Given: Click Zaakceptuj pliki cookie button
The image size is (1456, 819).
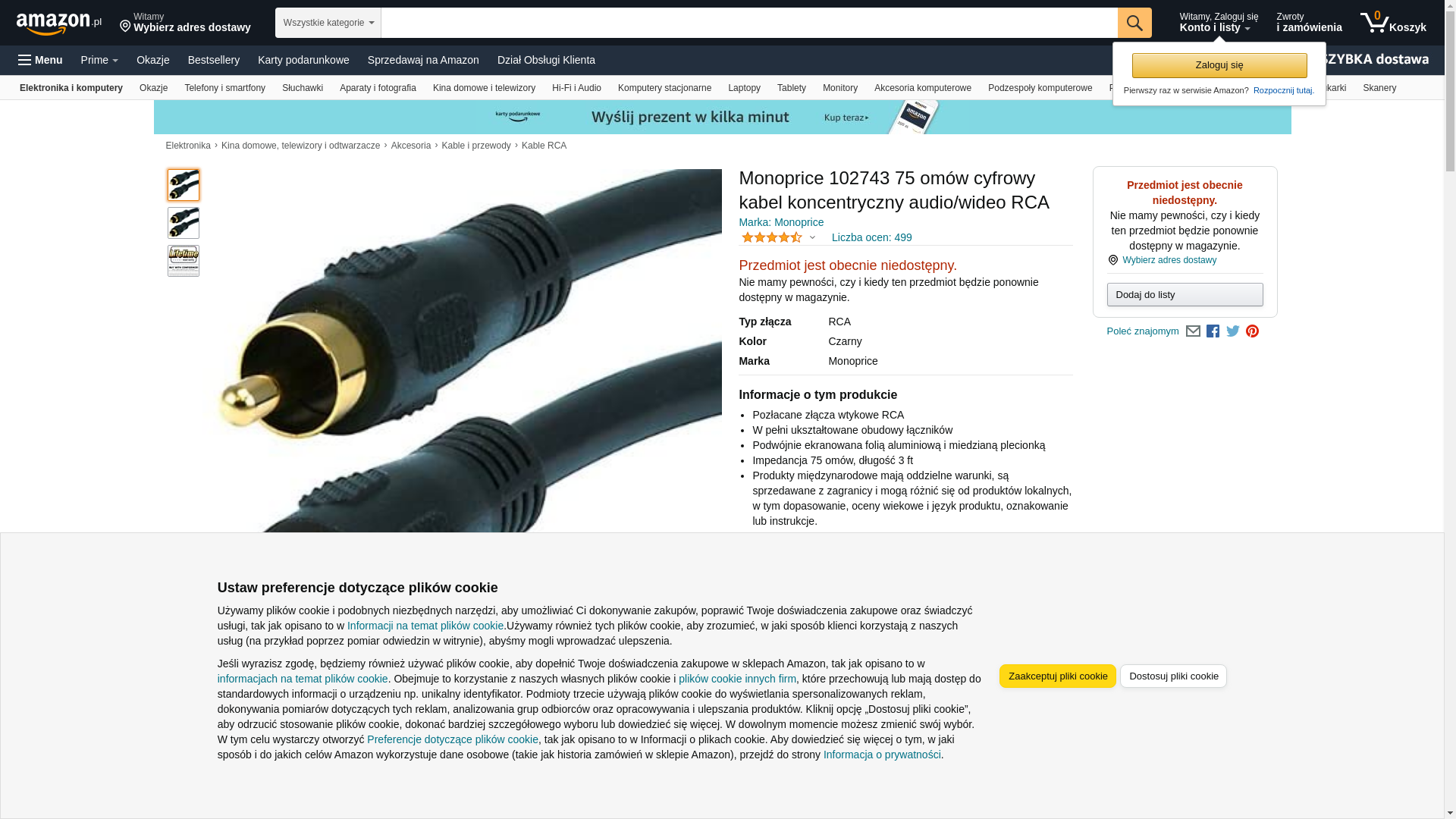Looking at the screenshot, I should [x=1057, y=676].
